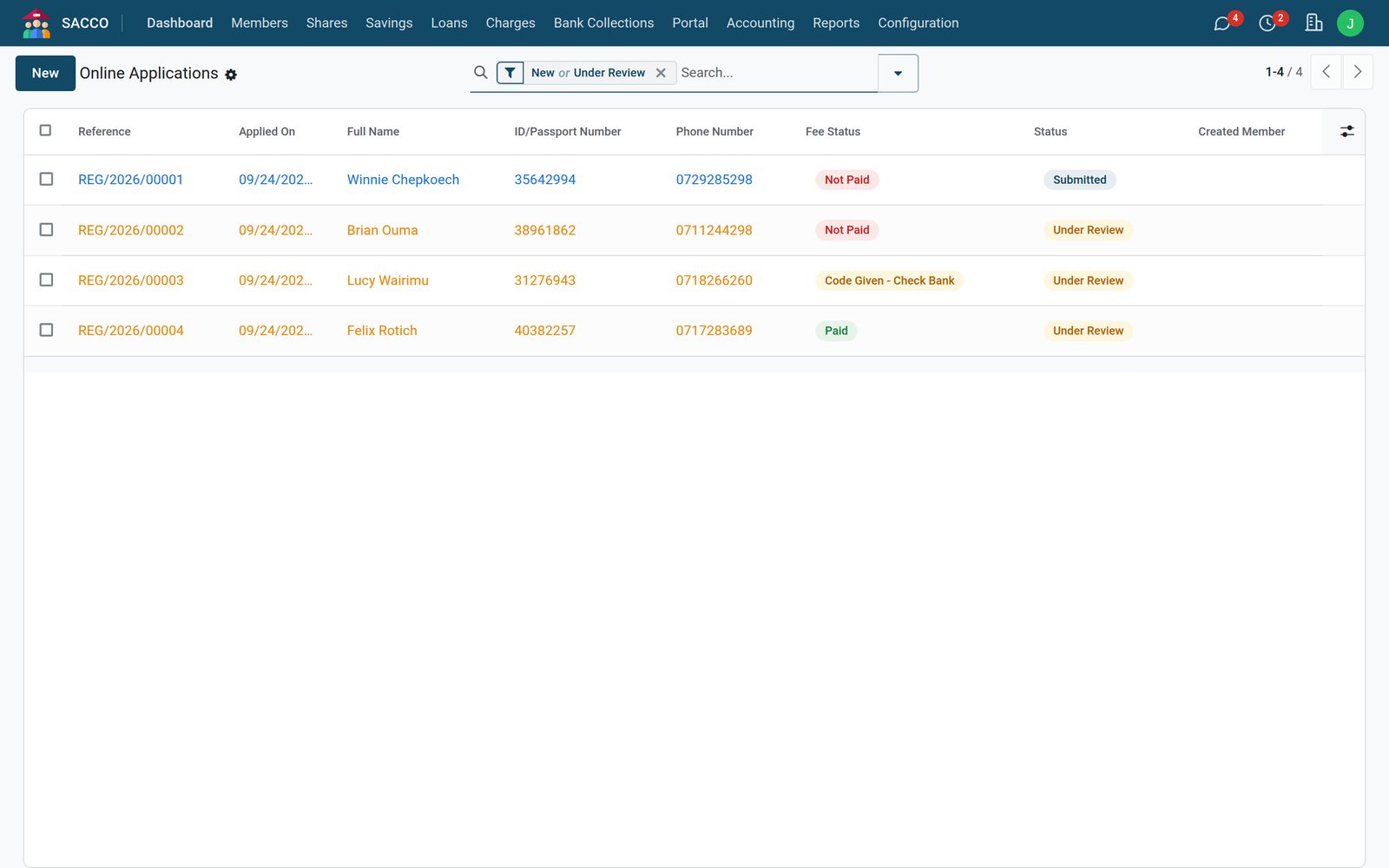
Task: Click ID number 40382257
Action: [544, 331]
